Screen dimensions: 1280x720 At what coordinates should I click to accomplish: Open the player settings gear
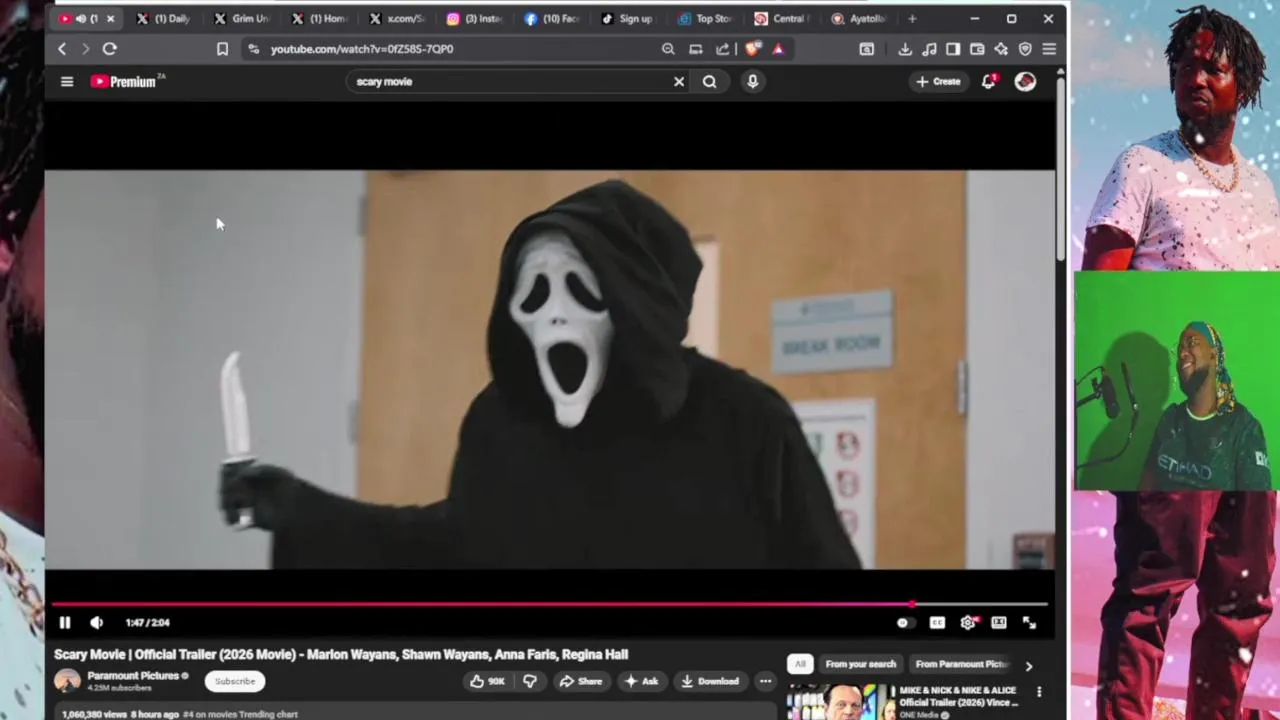tap(968, 623)
